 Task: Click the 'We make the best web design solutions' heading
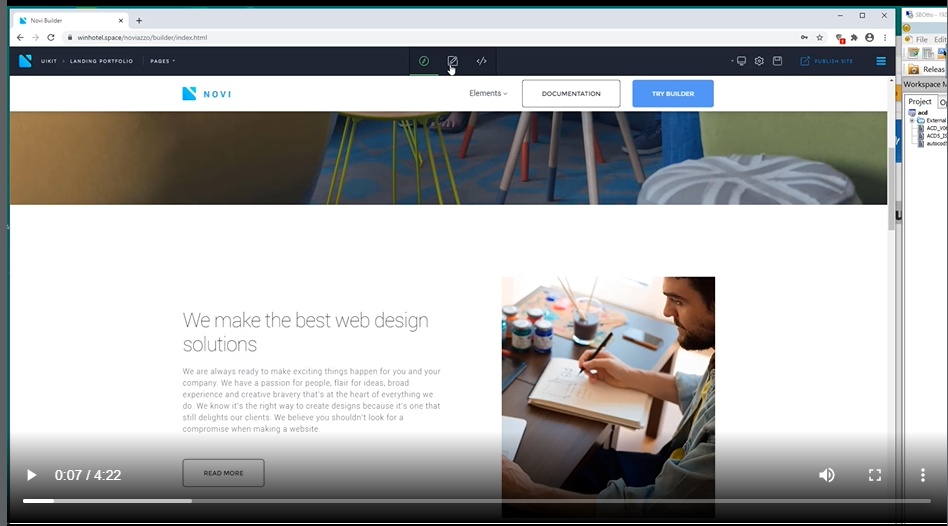click(305, 332)
